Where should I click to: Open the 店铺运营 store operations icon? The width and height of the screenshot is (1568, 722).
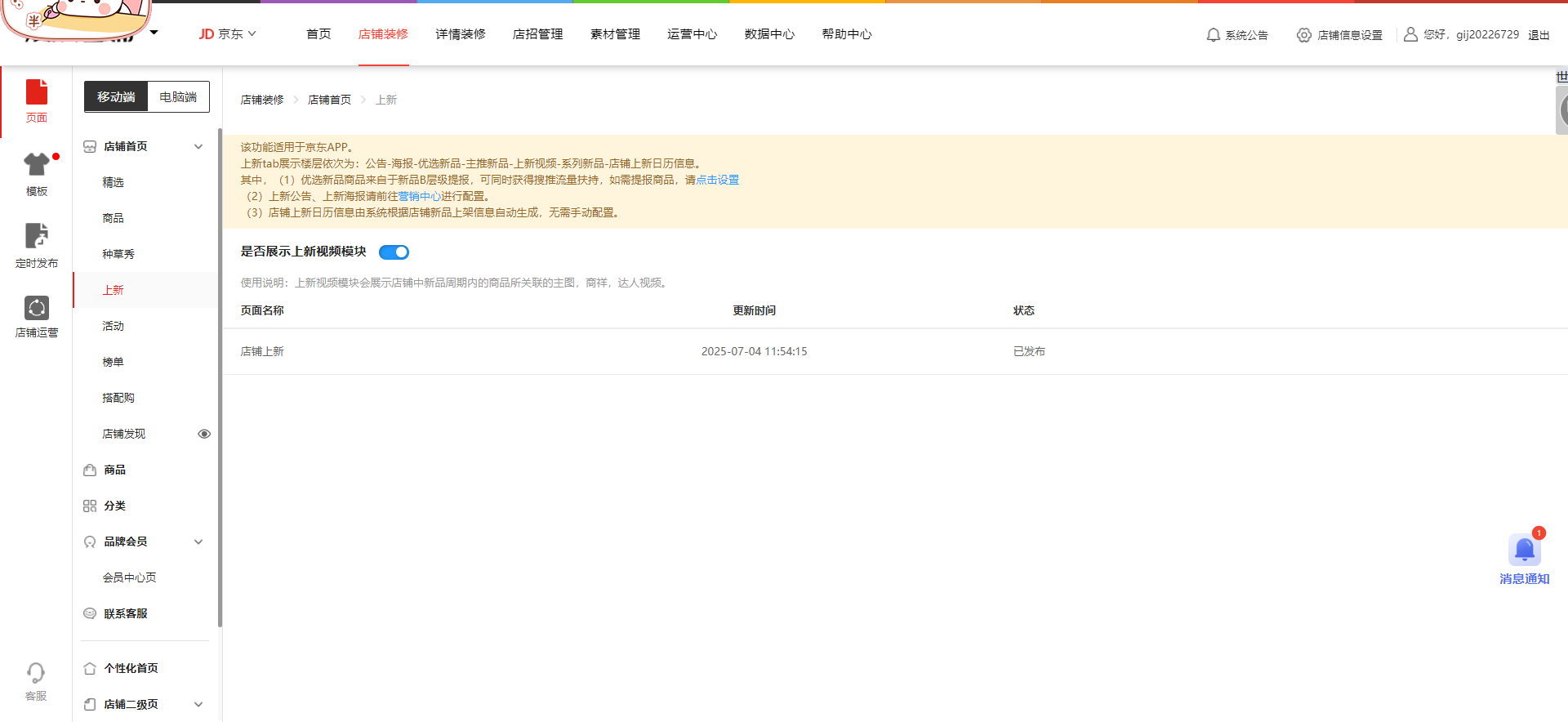37,308
